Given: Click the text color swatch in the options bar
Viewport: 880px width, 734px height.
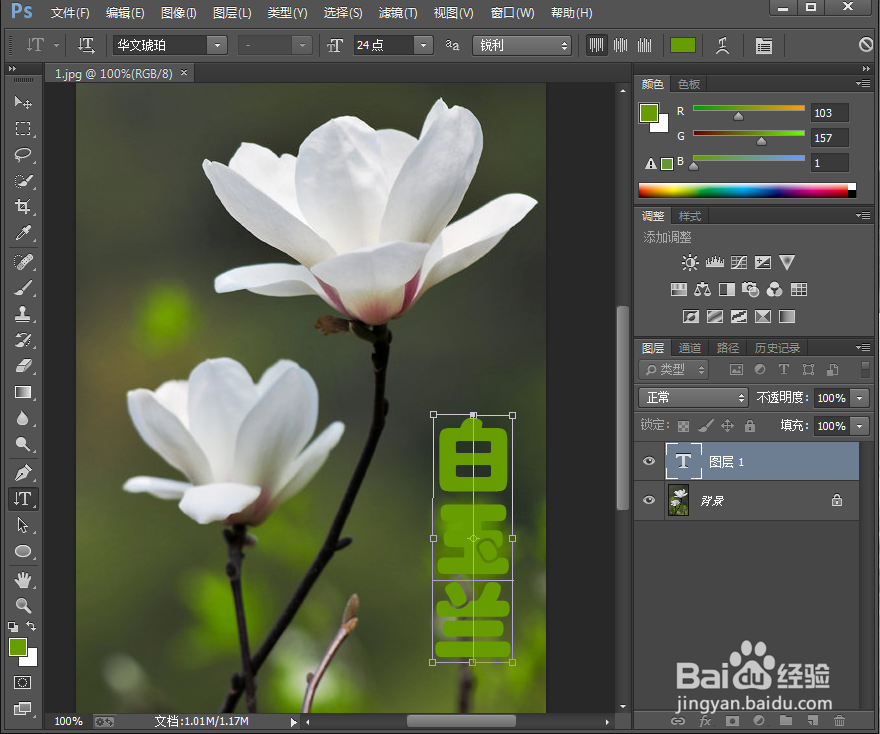Looking at the screenshot, I should click(683, 45).
